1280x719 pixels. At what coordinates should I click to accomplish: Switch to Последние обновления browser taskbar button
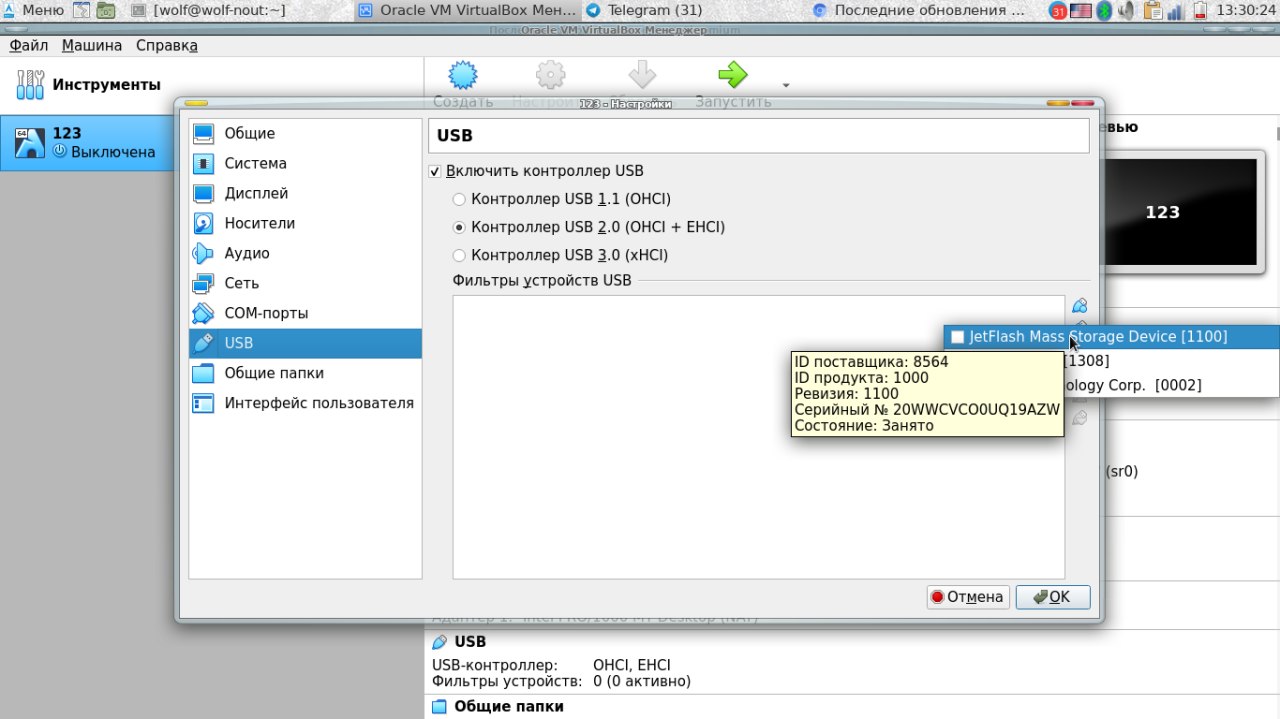tap(919, 11)
